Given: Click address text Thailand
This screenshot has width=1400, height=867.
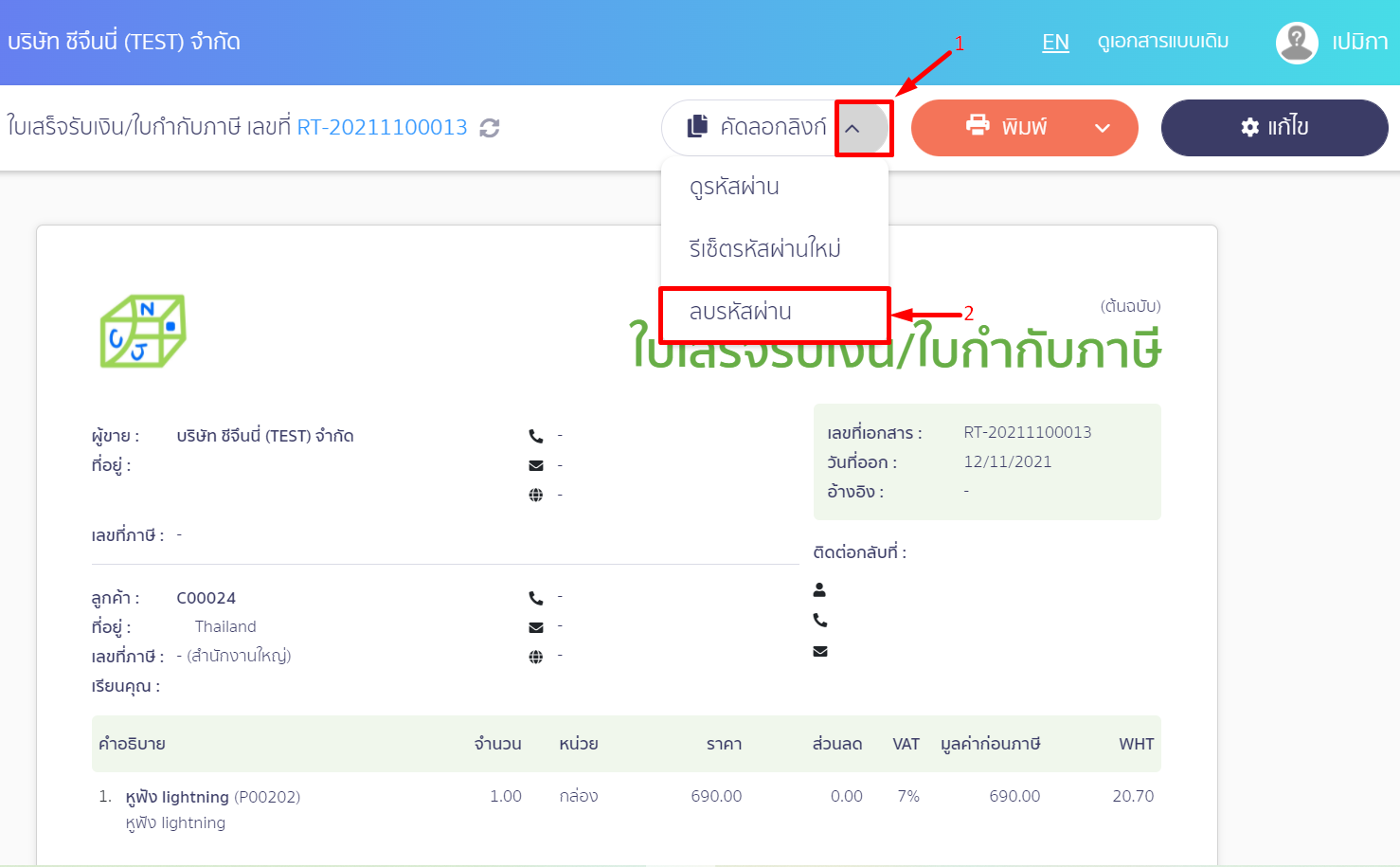Looking at the screenshot, I should click(x=225, y=626).
